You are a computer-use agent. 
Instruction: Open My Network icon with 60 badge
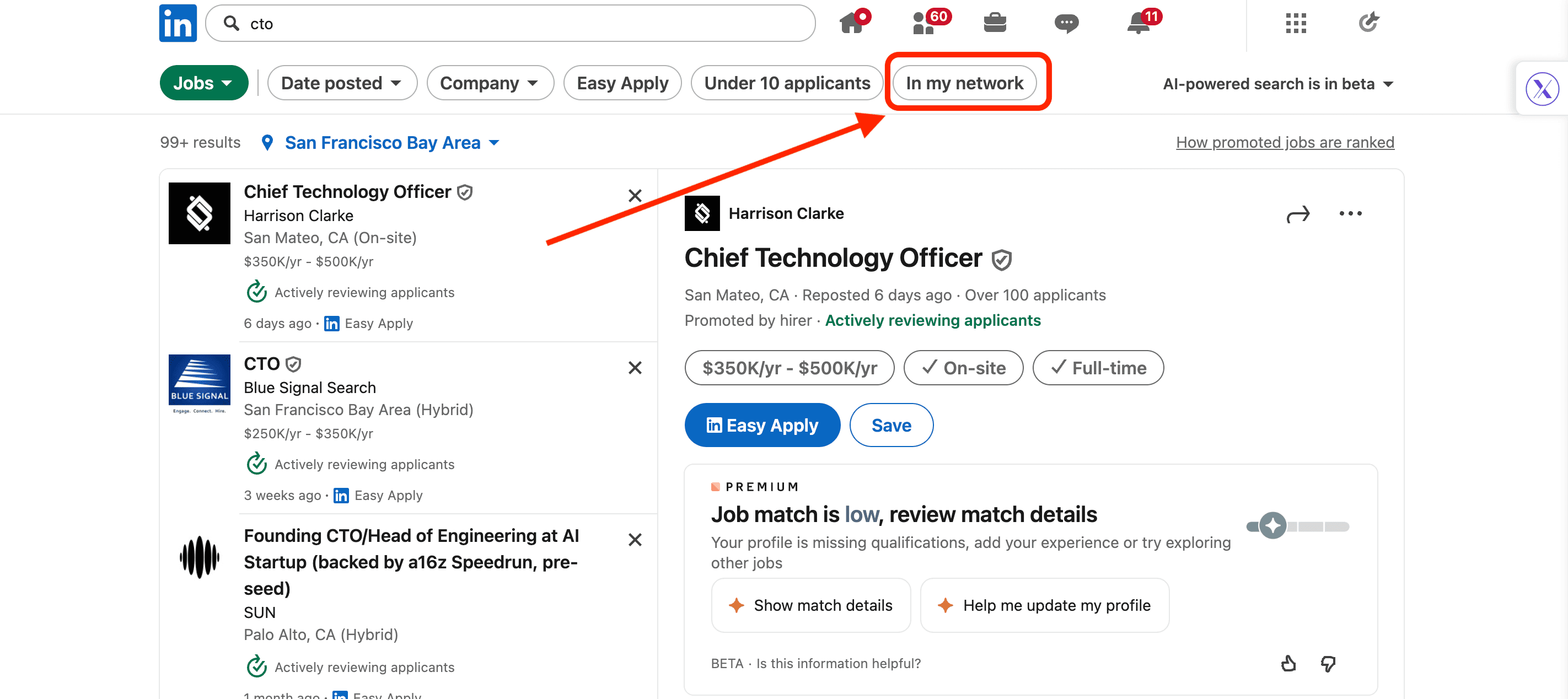point(924,23)
